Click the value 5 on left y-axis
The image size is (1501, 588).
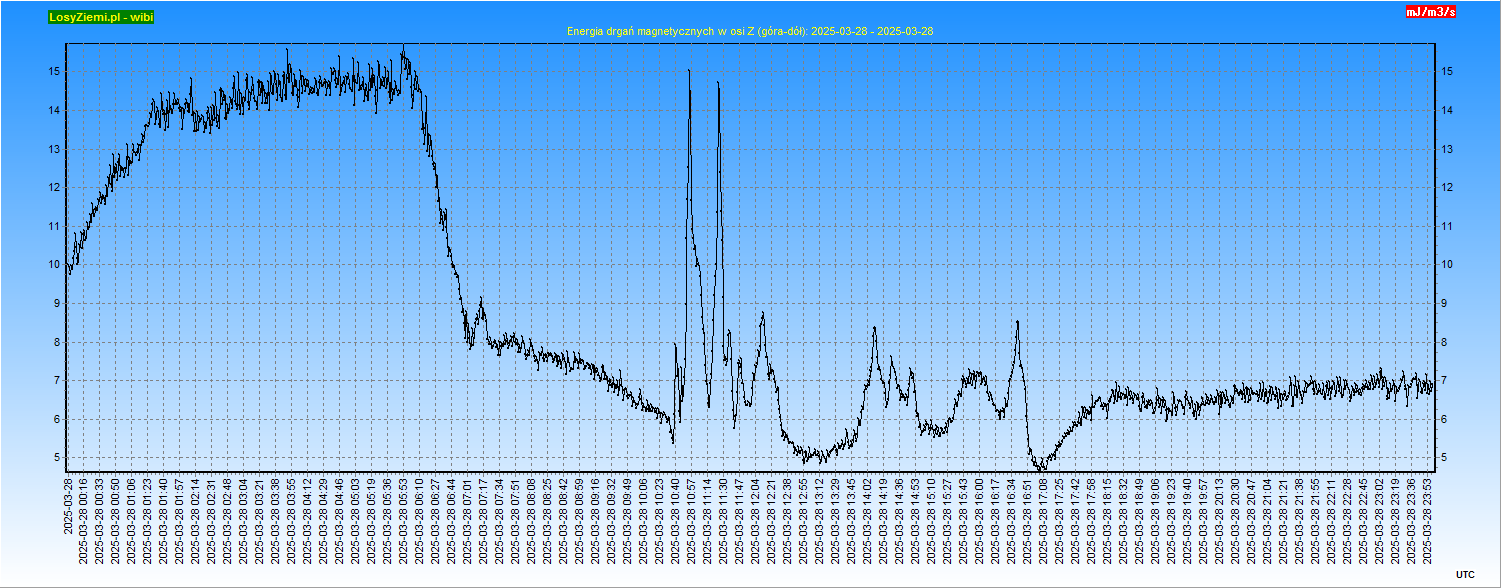click(58, 458)
